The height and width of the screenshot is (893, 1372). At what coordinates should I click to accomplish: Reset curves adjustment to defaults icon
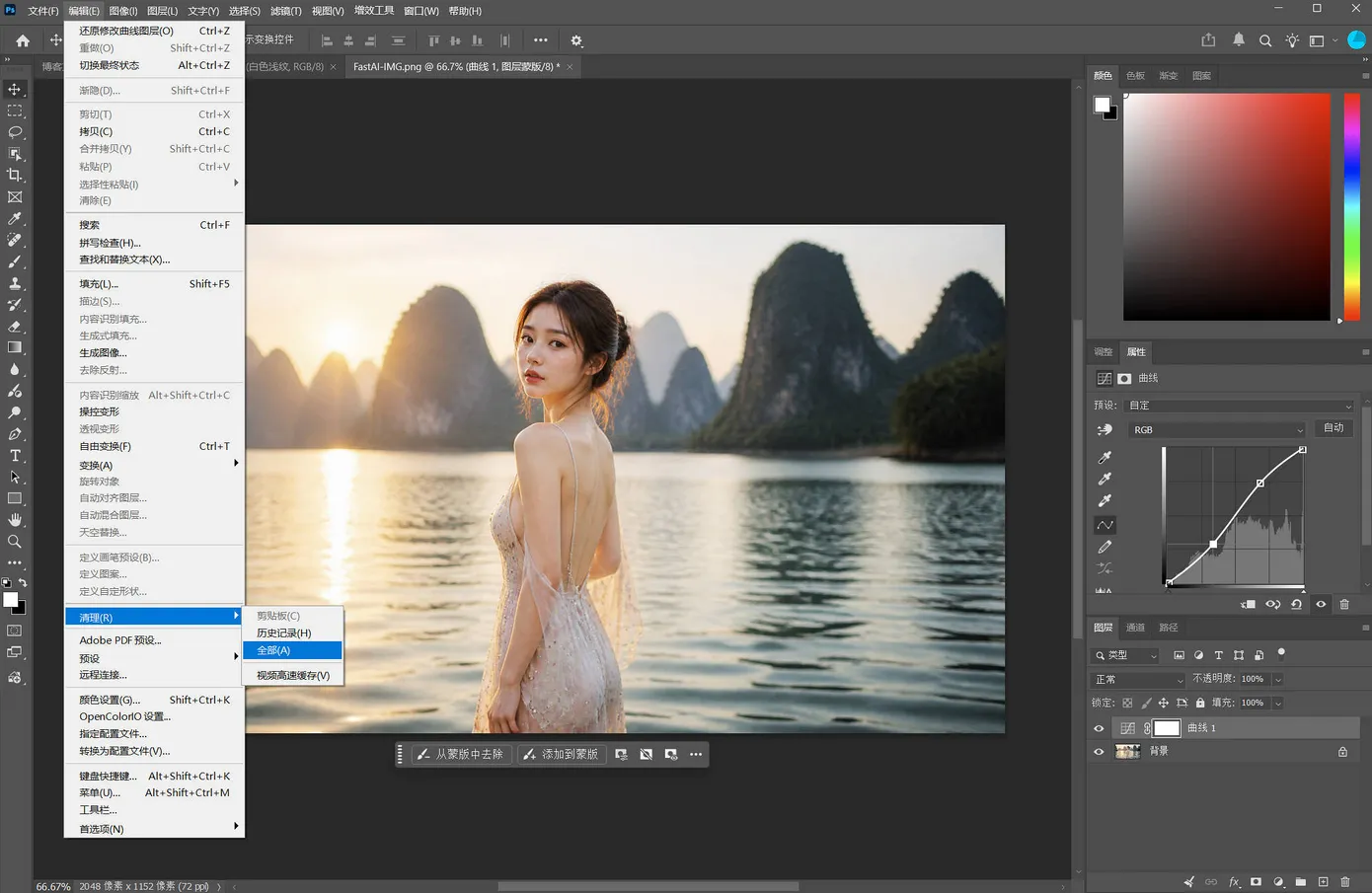(x=1297, y=604)
